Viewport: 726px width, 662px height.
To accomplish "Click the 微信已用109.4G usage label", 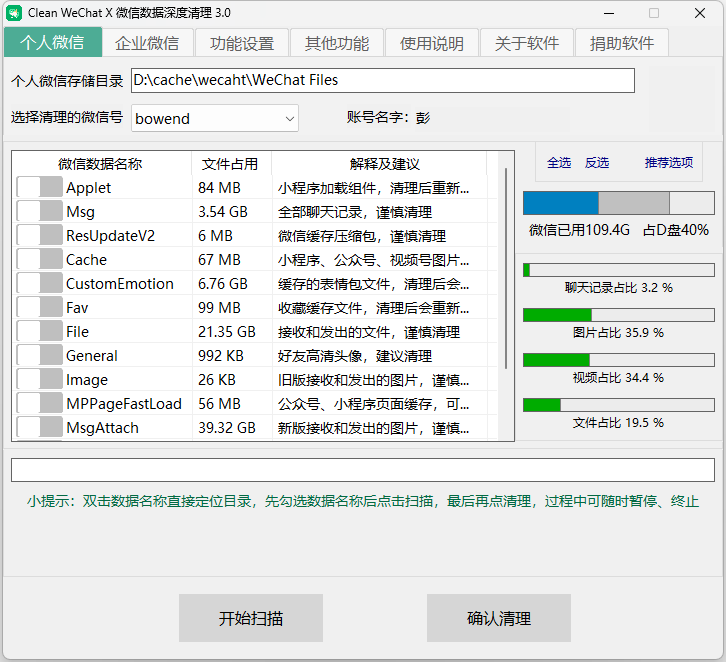I will (x=580, y=230).
